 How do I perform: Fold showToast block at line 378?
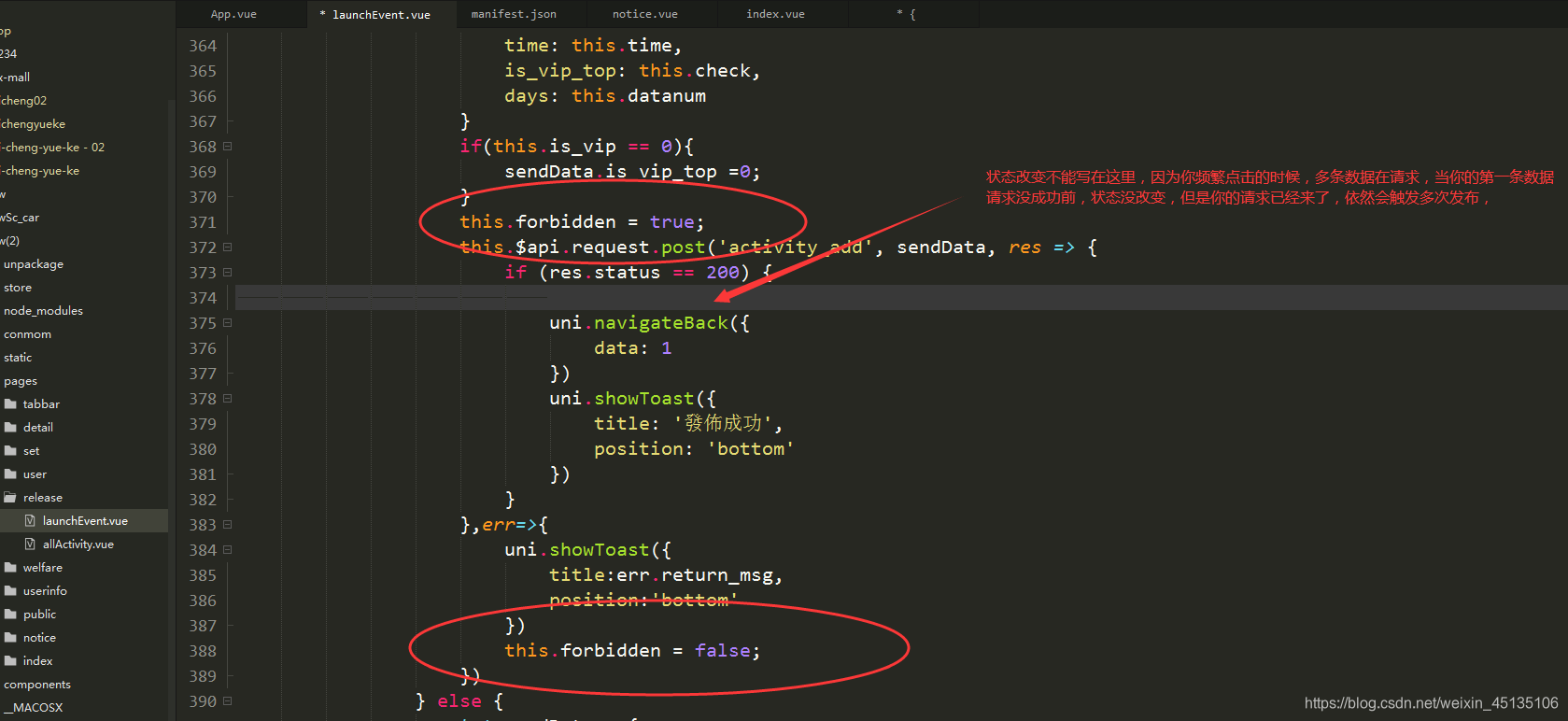click(227, 399)
